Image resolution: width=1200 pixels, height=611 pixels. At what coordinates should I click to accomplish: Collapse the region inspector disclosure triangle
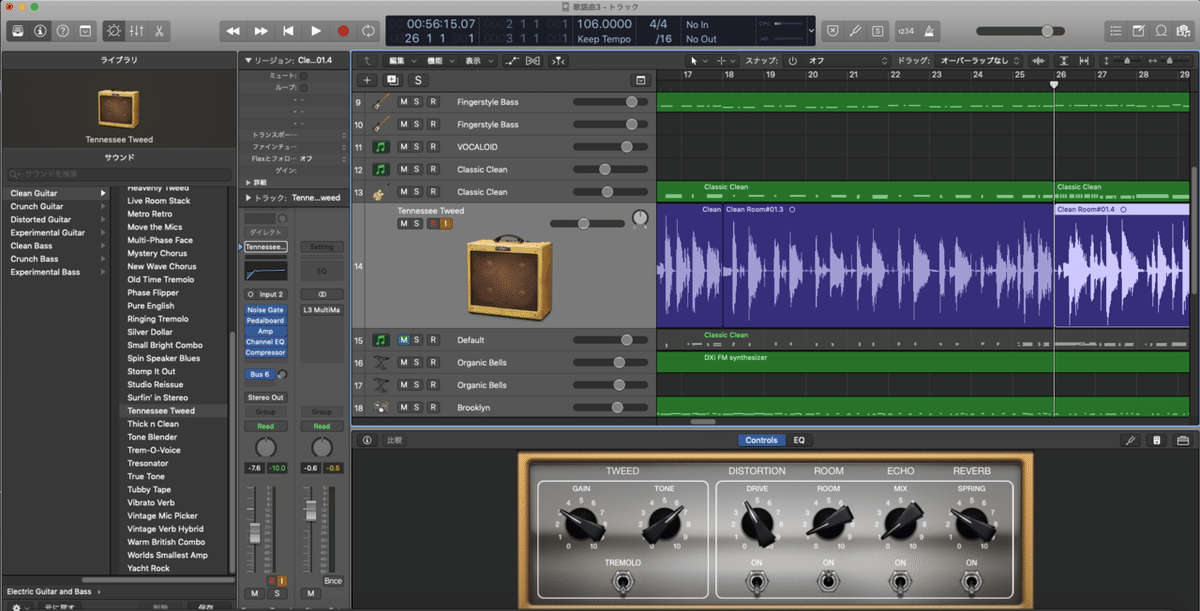coord(248,61)
